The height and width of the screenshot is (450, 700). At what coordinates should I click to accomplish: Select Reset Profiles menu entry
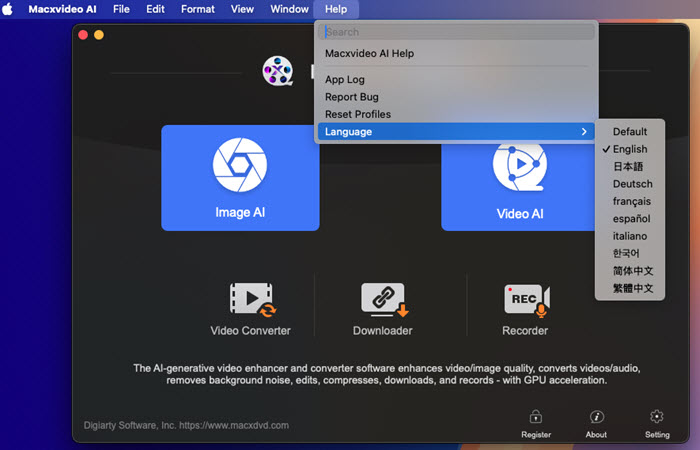(456, 114)
